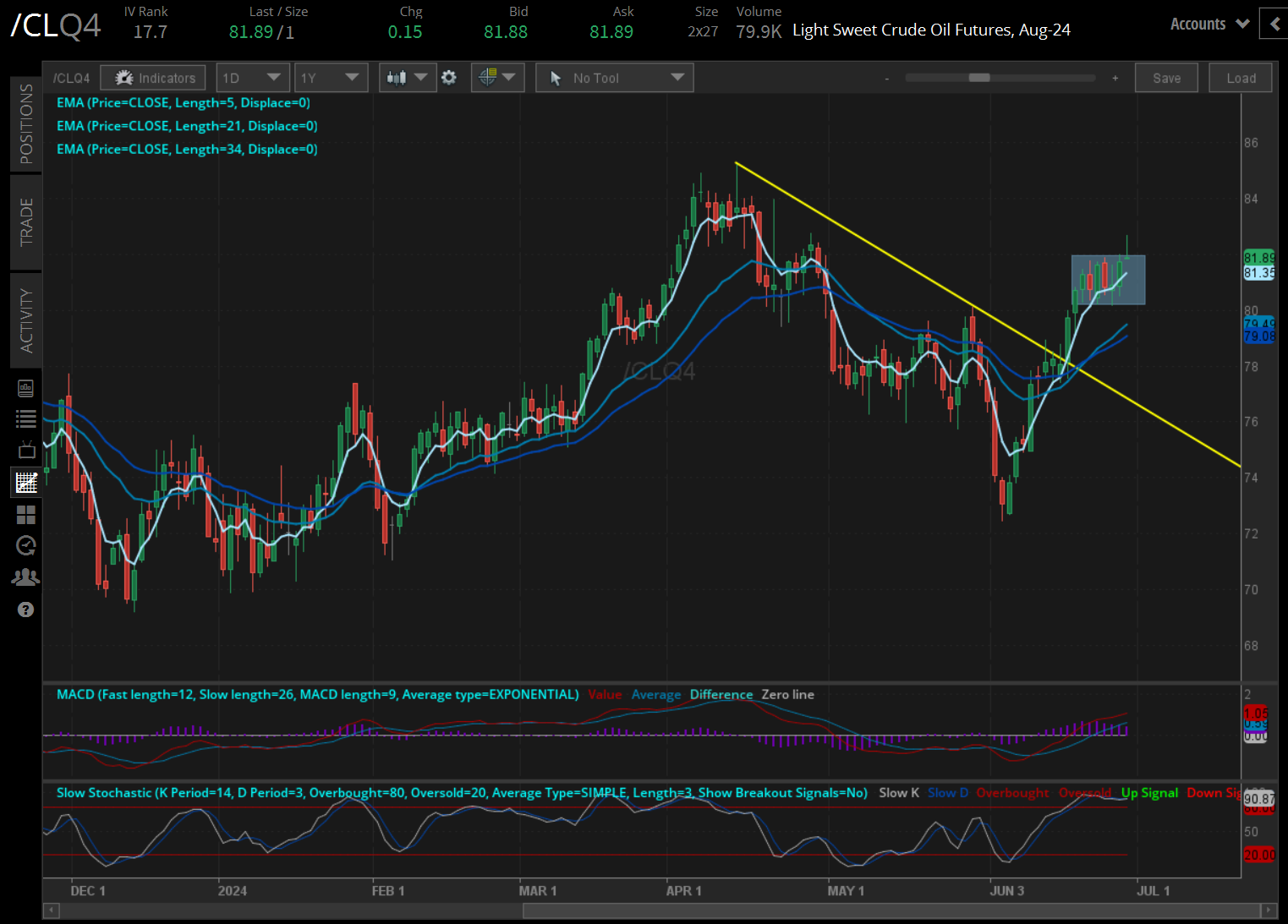Select the highlighted chart workspace icon in sidebar
This screenshot has height=924, width=1288.
tap(25, 482)
